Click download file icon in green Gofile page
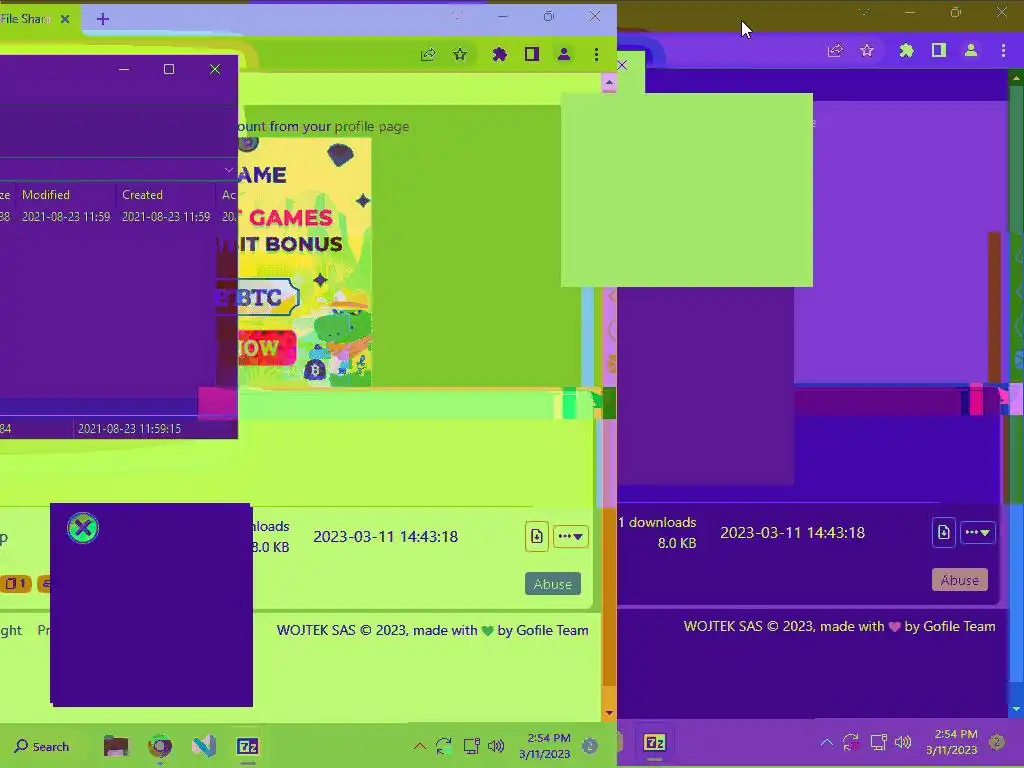 coord(536,536)
